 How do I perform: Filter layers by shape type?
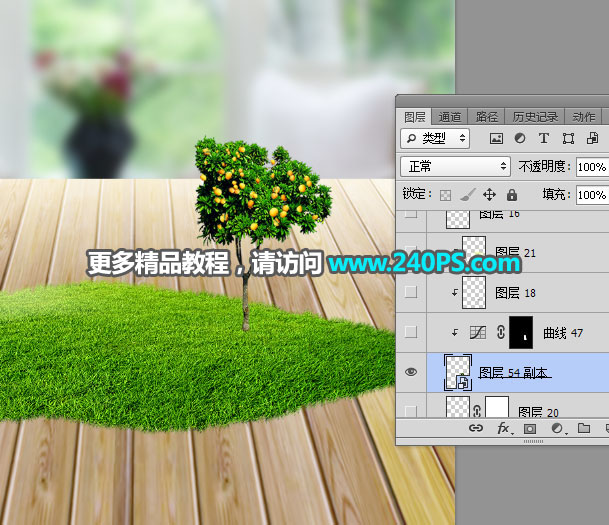click(568, 138)
